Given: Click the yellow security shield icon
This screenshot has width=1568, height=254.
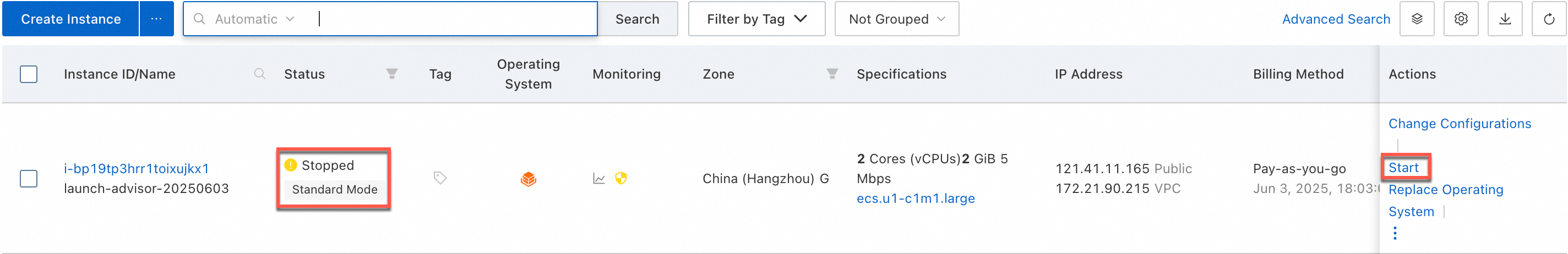Looking at the screenshot, I should 621,178.
